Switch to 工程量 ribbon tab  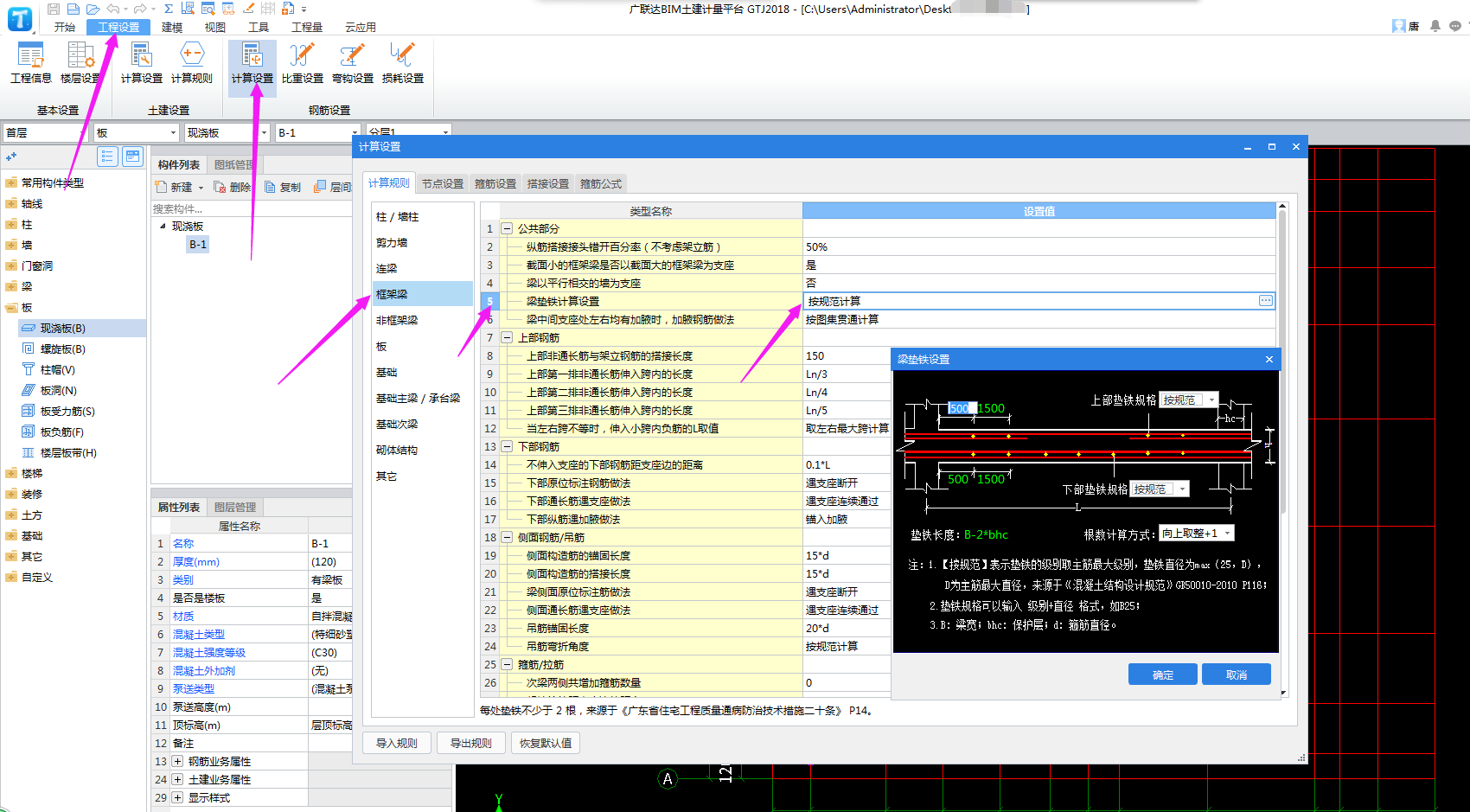coord(306,27)
